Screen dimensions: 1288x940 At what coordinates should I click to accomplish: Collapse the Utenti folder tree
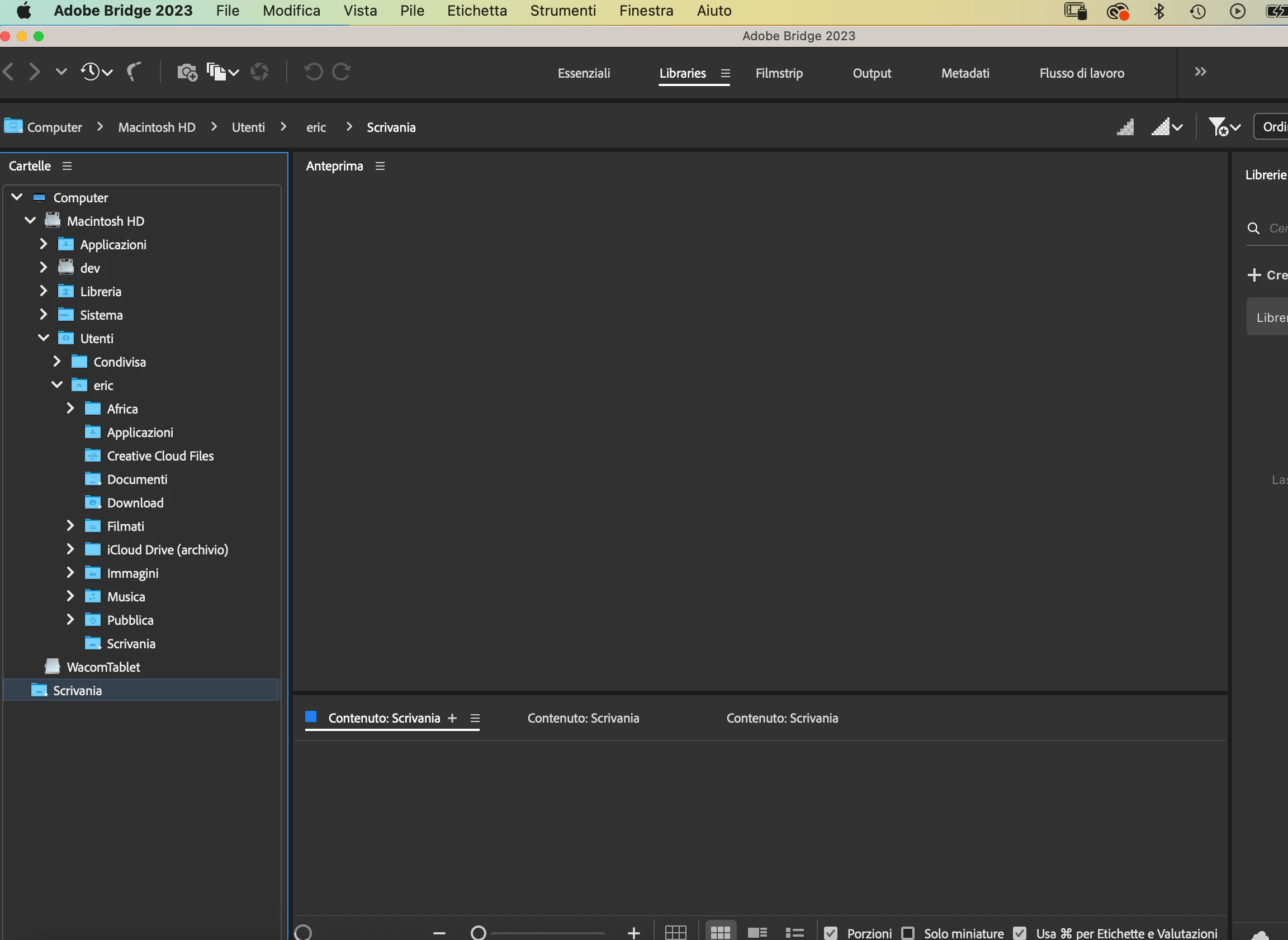pos(44,338)
